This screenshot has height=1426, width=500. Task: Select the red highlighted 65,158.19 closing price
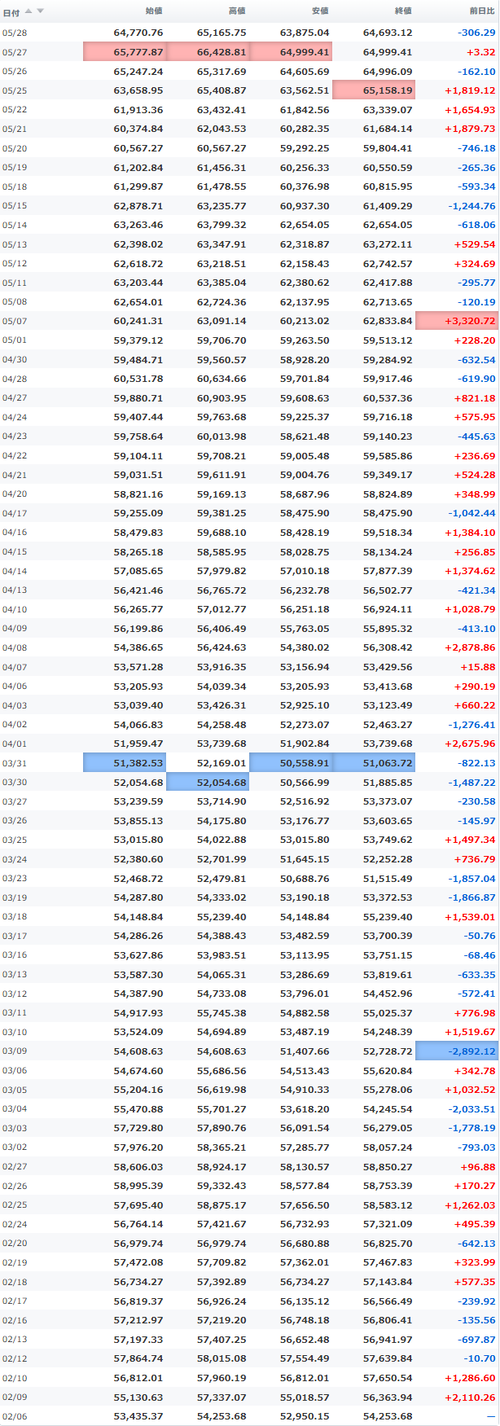[x=374, y=90]
